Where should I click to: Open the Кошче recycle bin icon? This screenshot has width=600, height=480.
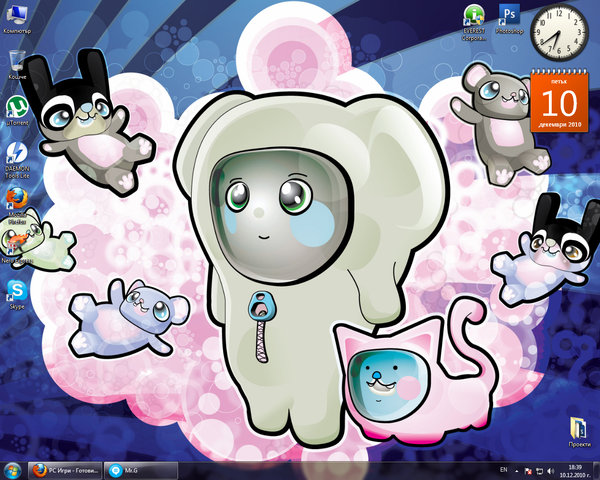tap(17, 65)
